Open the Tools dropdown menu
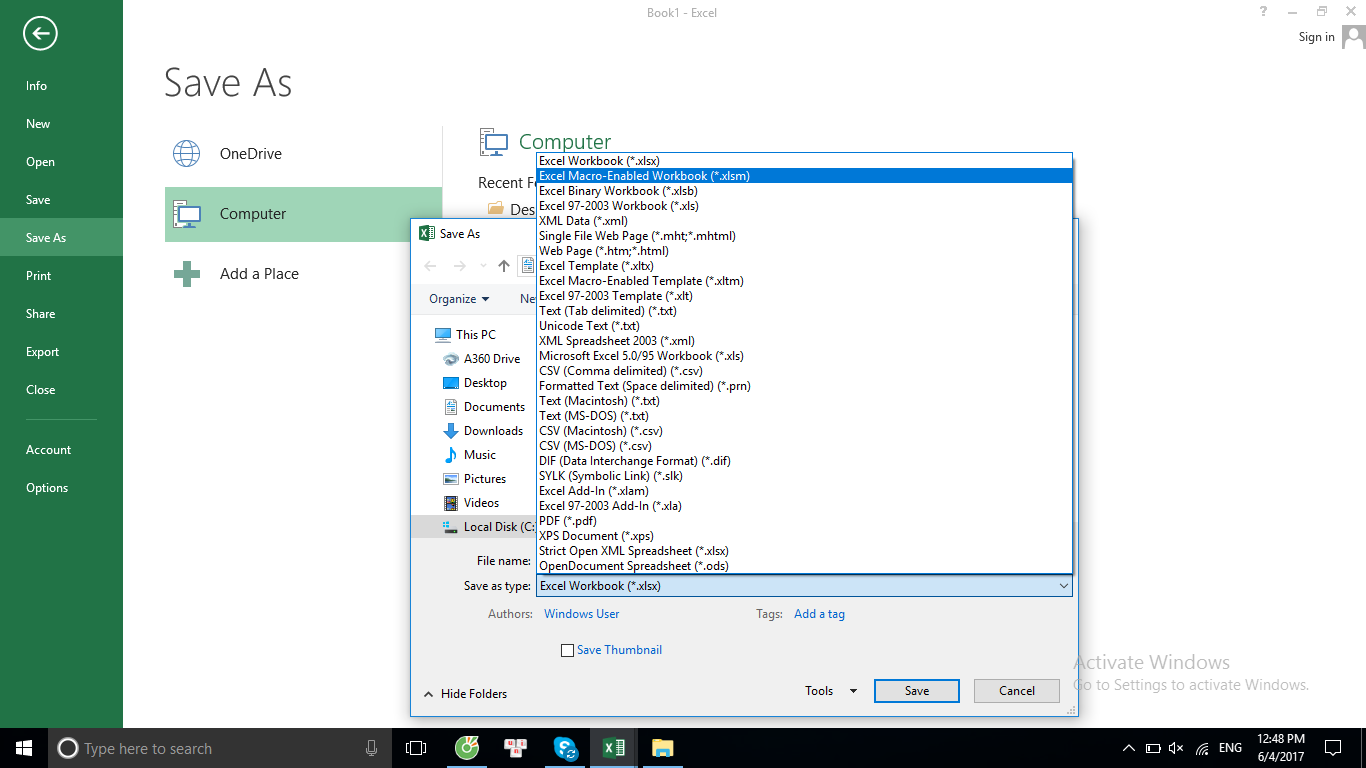Image resolution: width=1366 pixels, height=768 pixels. coord(831,691)
